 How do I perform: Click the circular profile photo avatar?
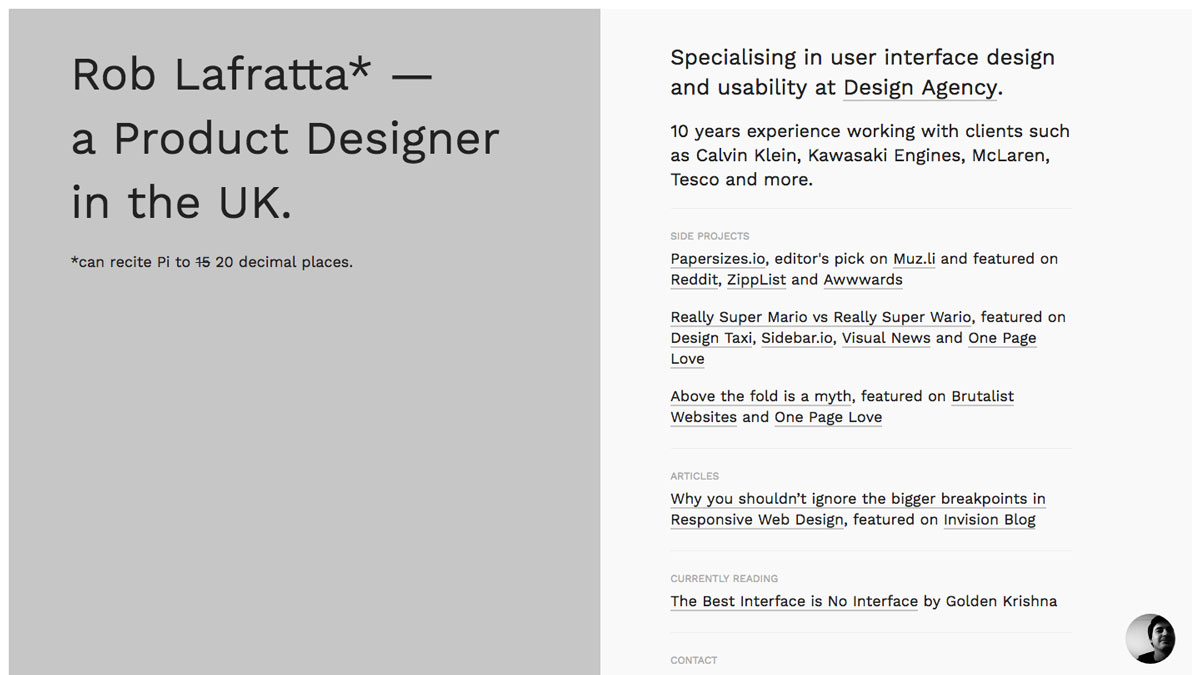(x=1149, y=638)
